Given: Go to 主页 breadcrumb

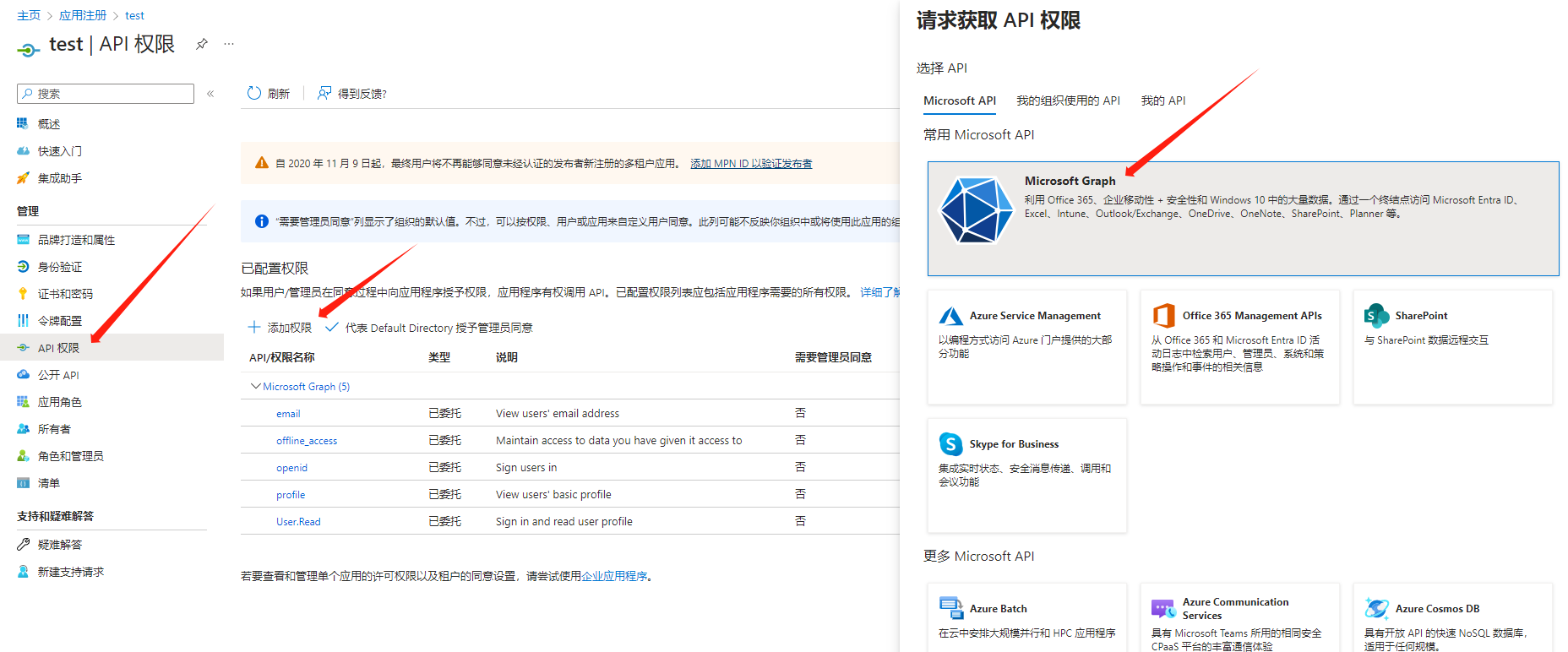Looking at the screenshot, I should point(29,15).
